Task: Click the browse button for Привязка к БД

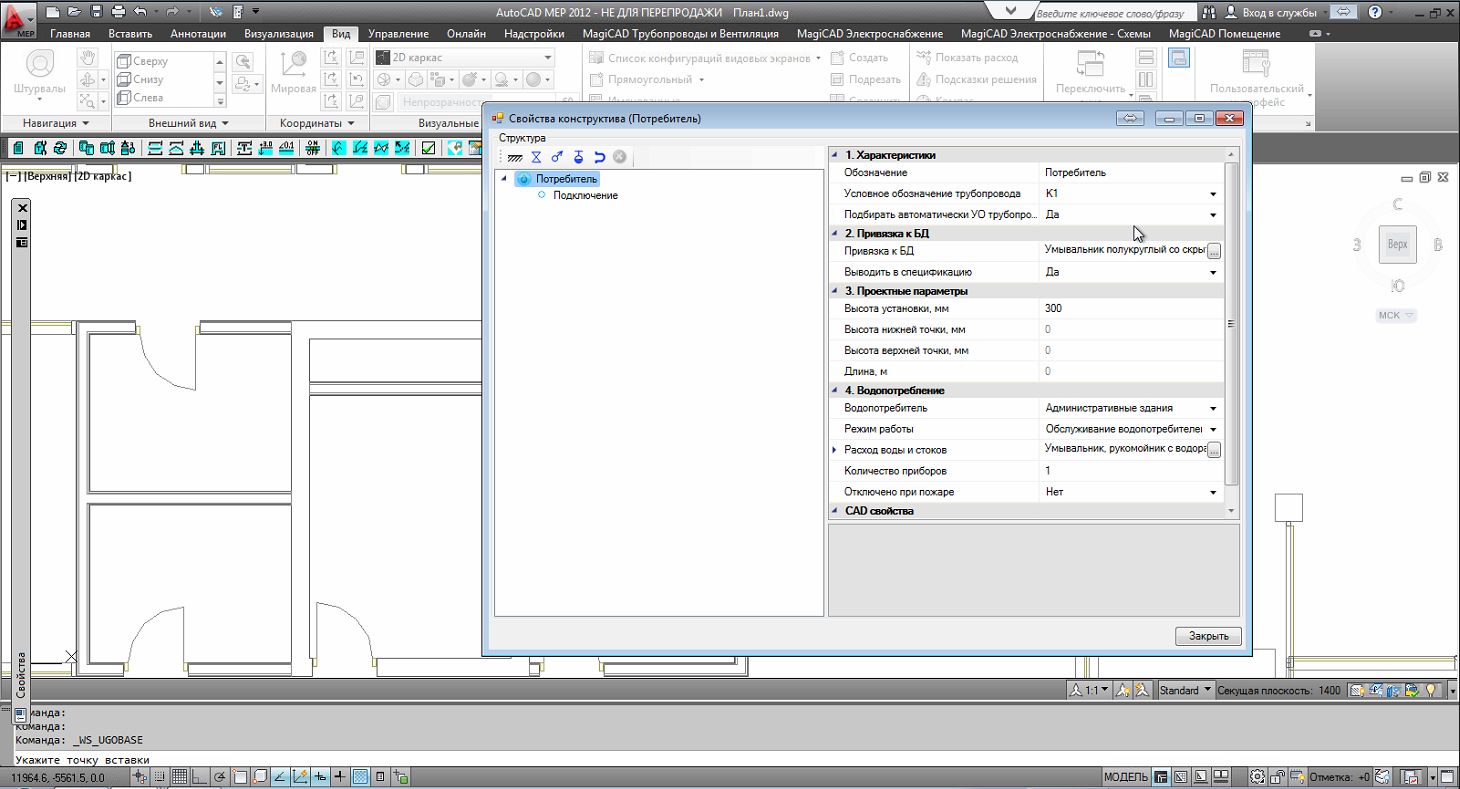Action: [x=1214, y=251]
